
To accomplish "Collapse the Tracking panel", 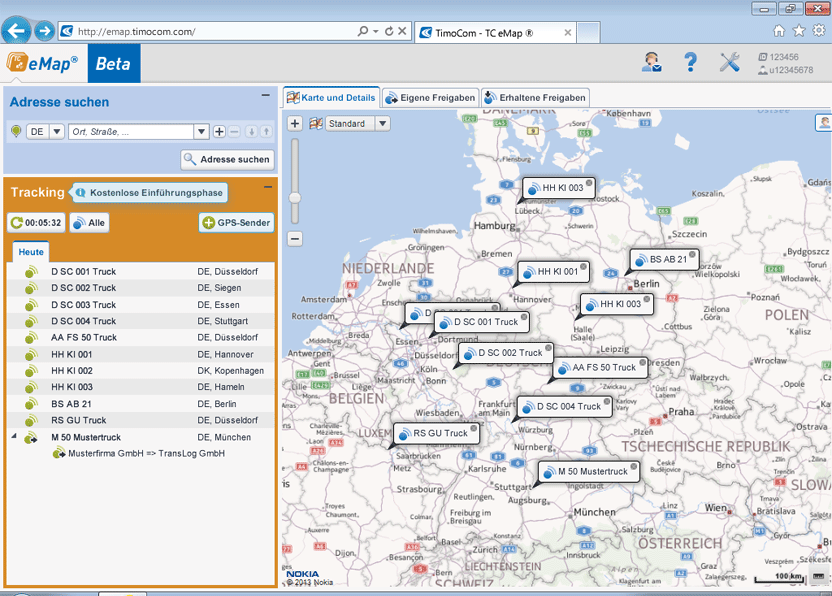I will (268, 187).
